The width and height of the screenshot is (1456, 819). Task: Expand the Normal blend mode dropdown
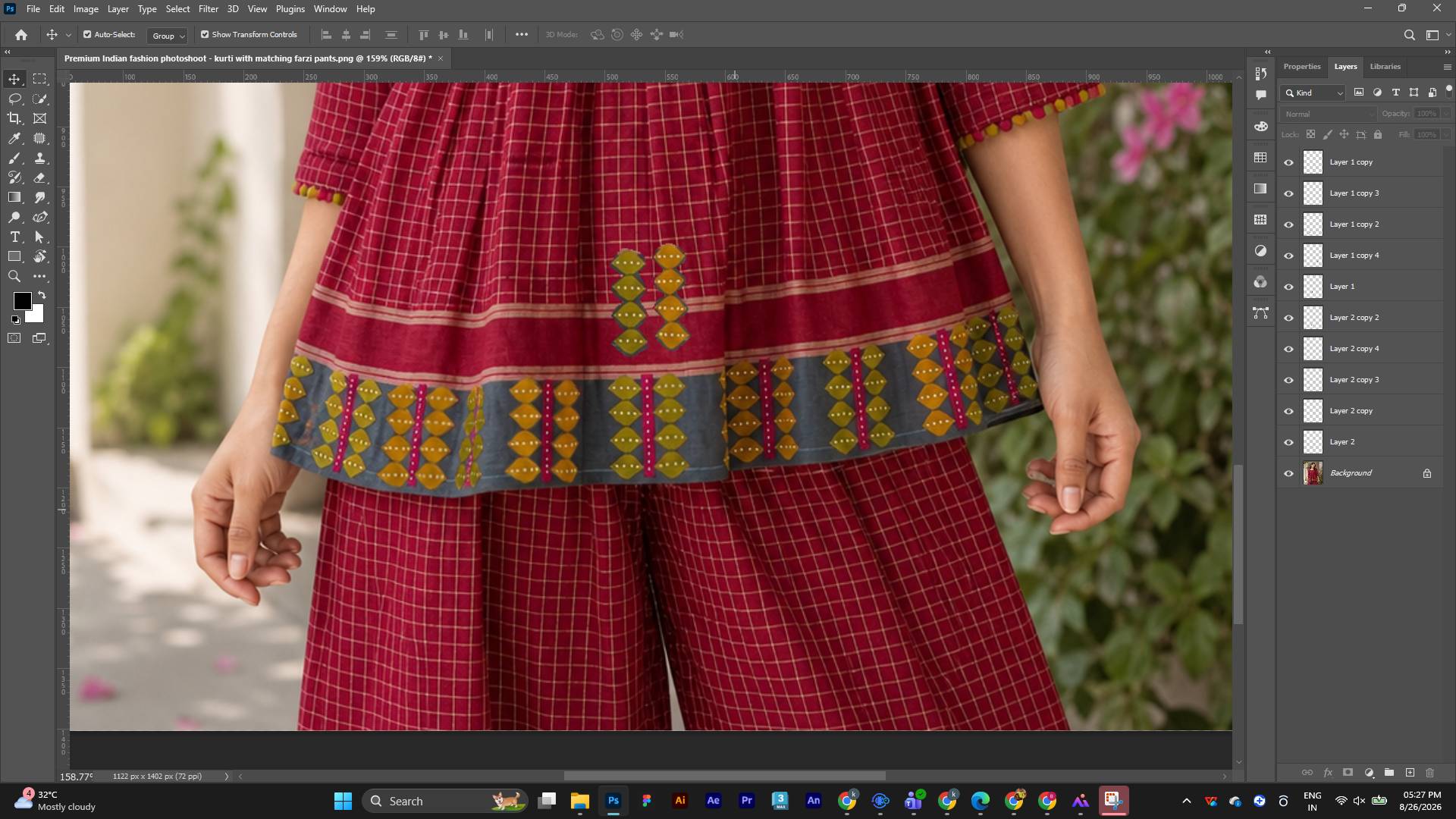(x=1328, y=114)
